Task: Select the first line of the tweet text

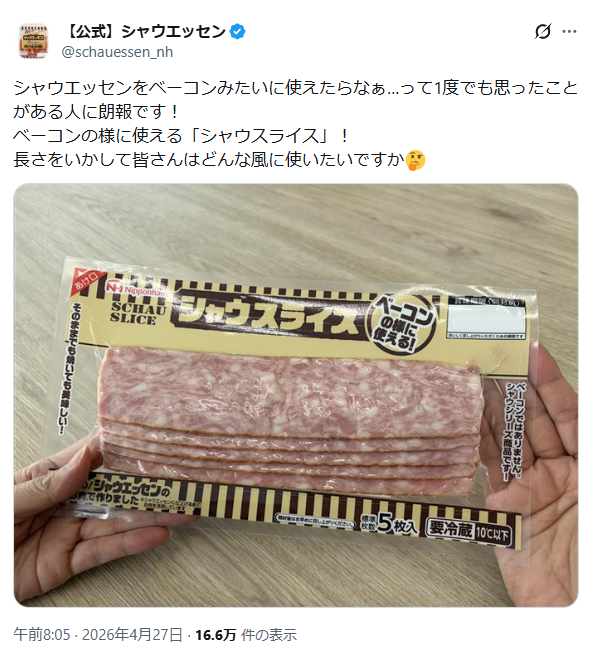Action: click(296, 89)
